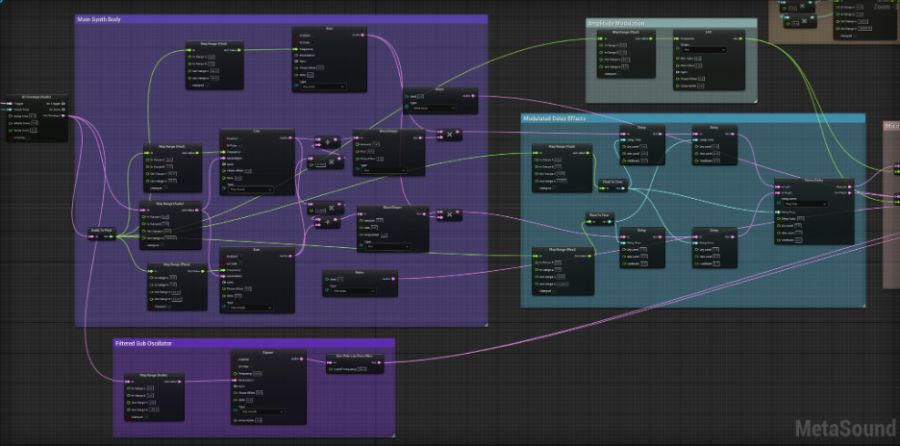Edit the Frequency value on the Triangle node
The height and width of the screenshot is (446, 900).
[258, 373]
